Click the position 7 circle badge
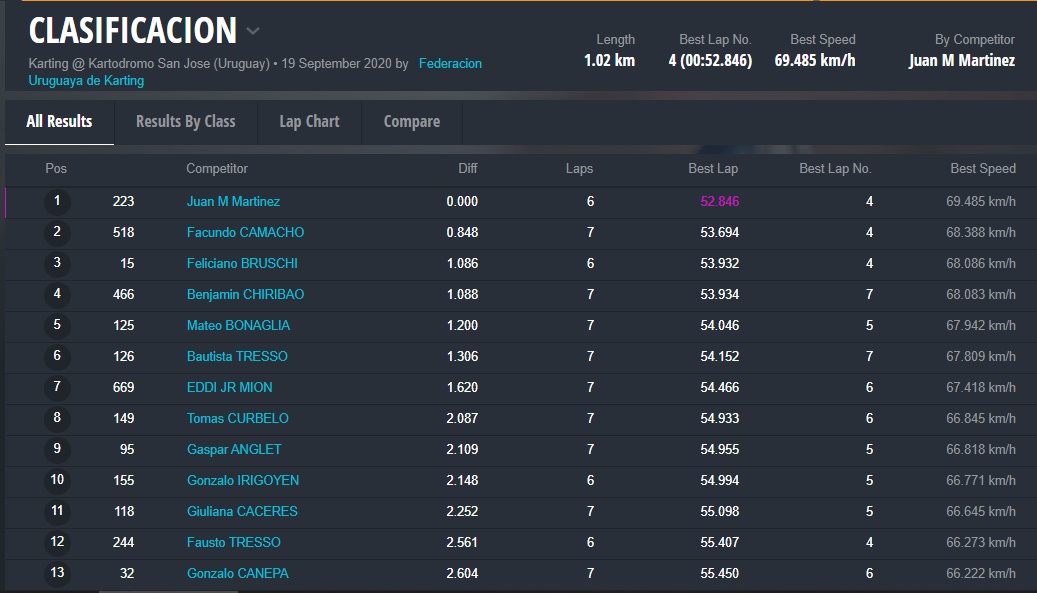The image size is (1037, 593). point(57,387)
